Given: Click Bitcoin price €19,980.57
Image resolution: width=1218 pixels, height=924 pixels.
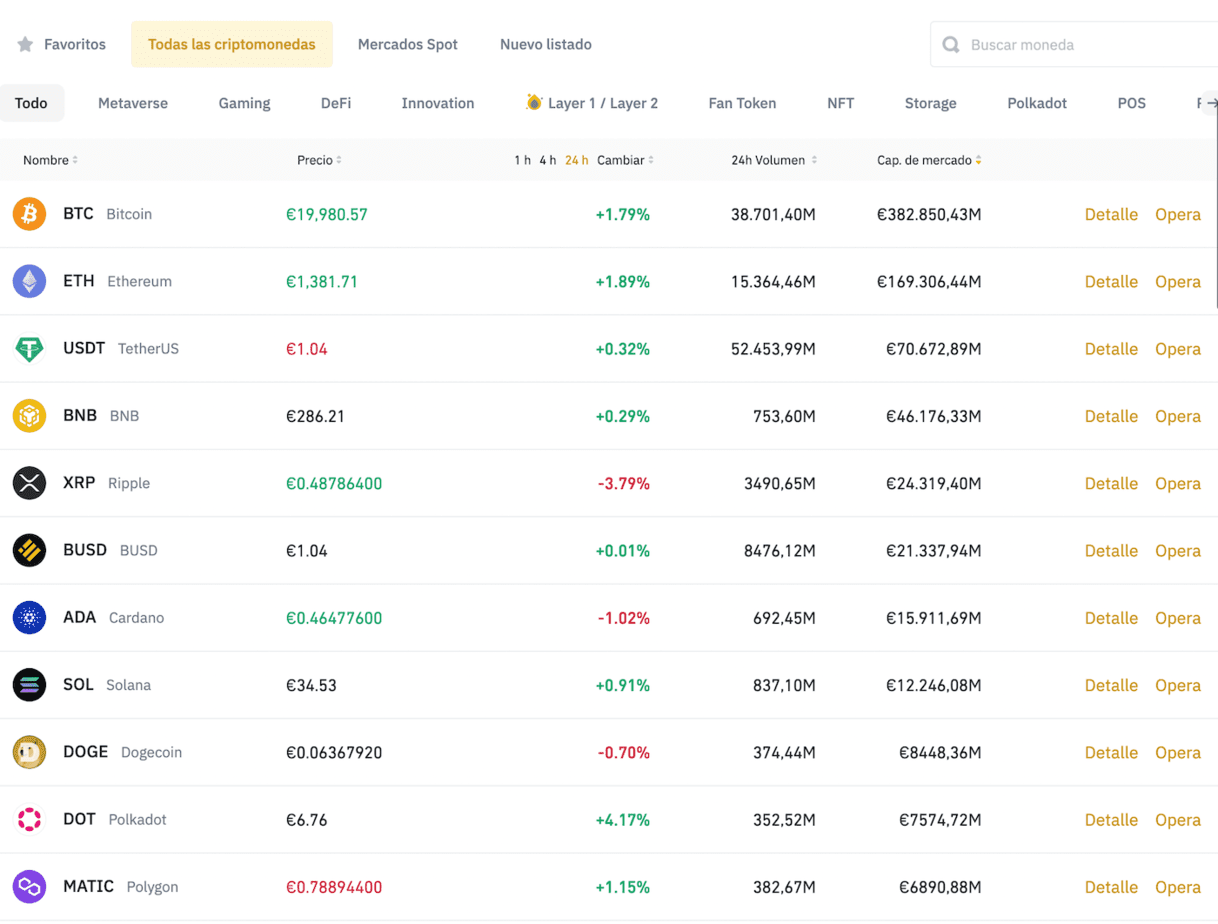Looking at the screenshot, I should pos(327,214).
